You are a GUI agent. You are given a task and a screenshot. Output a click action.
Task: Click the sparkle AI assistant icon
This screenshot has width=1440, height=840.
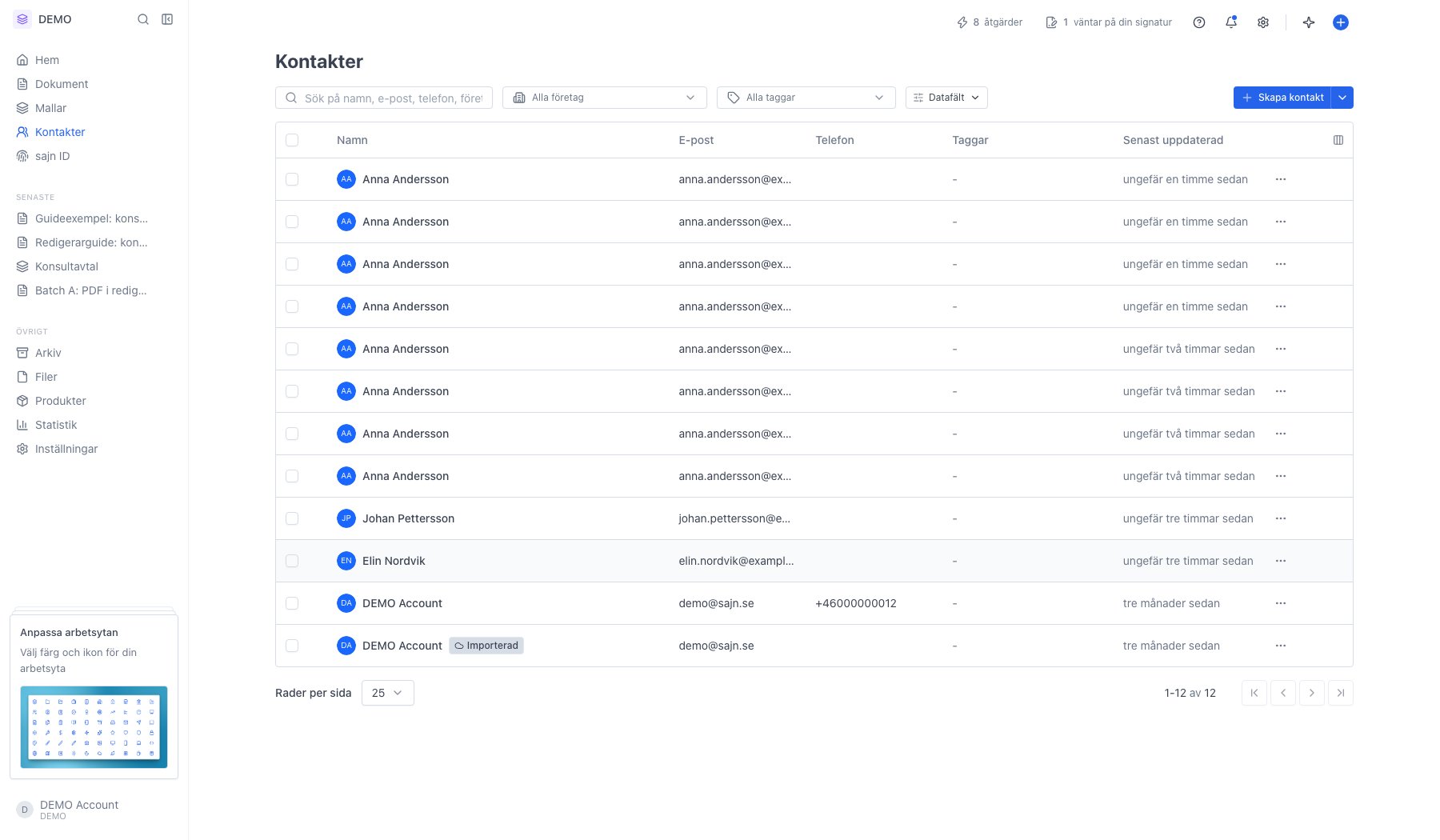(x=1309, y=22)
